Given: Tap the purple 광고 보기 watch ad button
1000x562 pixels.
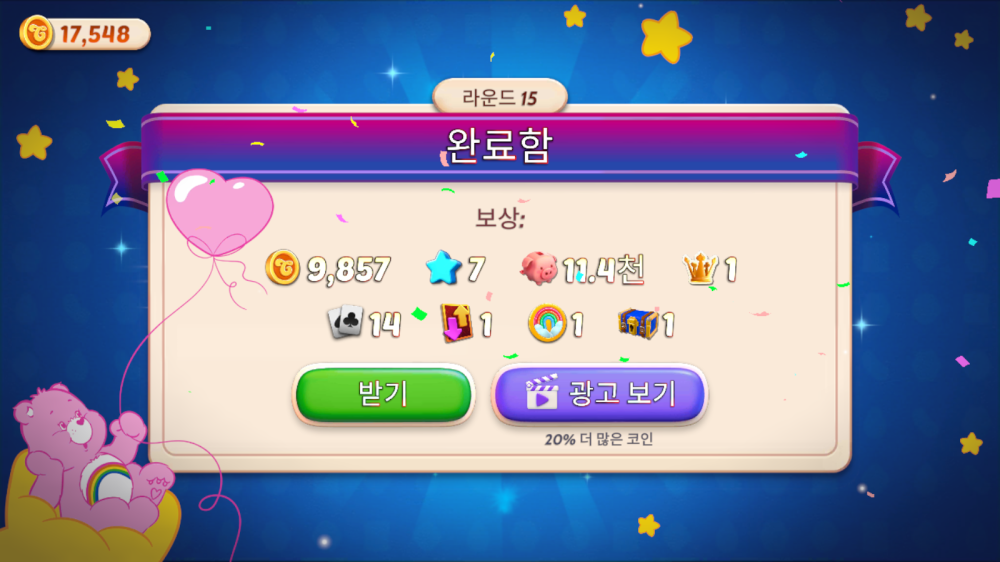Looking at the screenshot, I should pos(599,394).
